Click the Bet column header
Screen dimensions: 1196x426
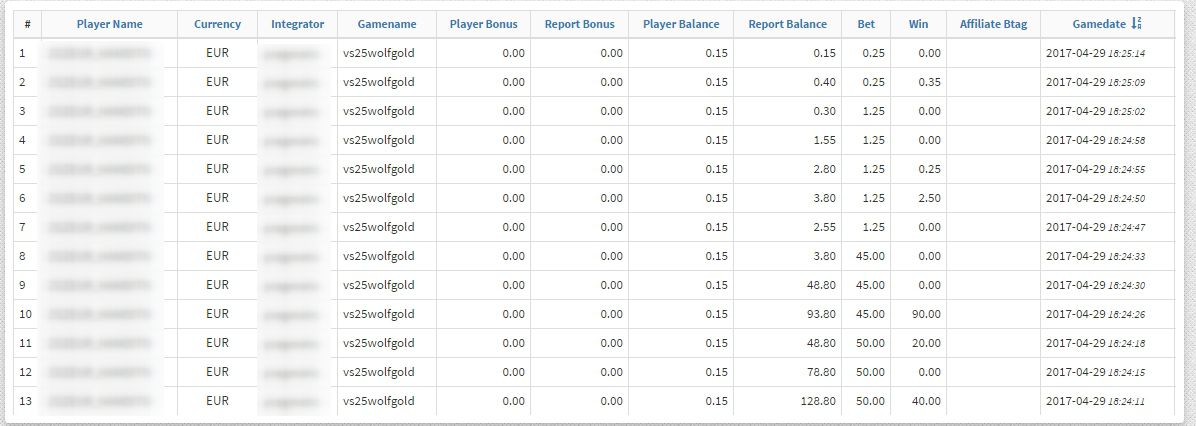point(866,24)
